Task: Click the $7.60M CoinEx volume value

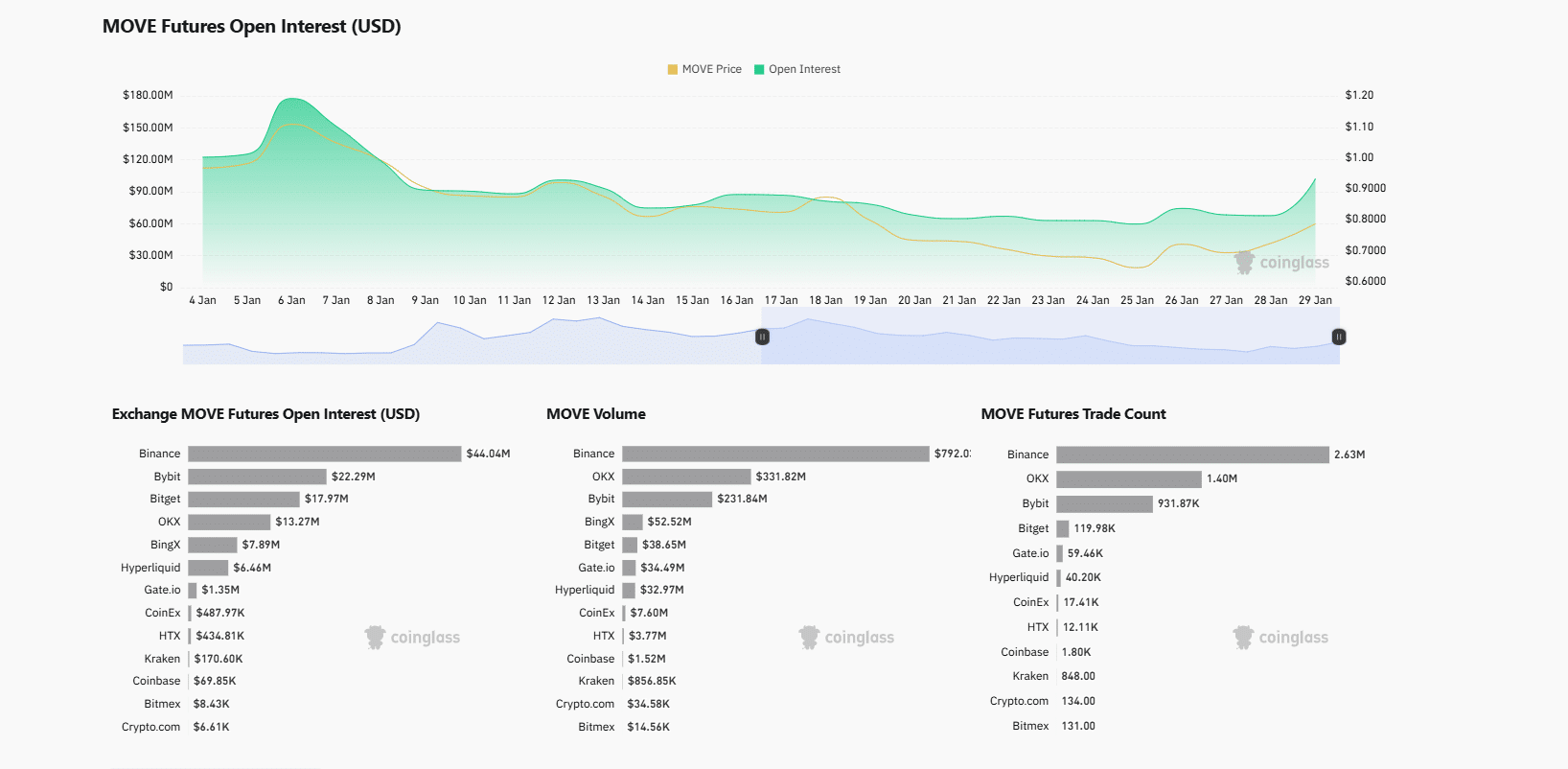Action: [x=650, y=613]
